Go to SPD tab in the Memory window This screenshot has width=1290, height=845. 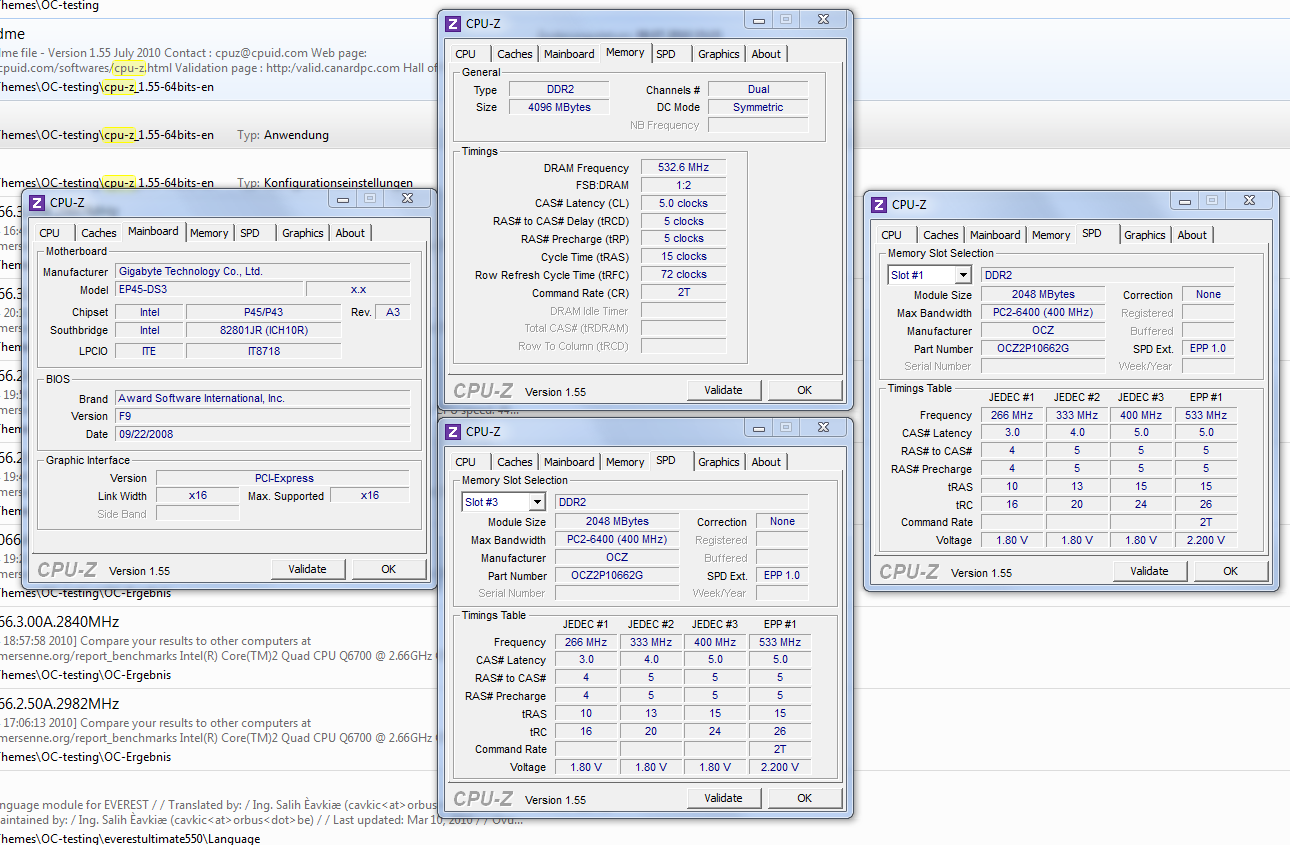[x=666, y=54]
